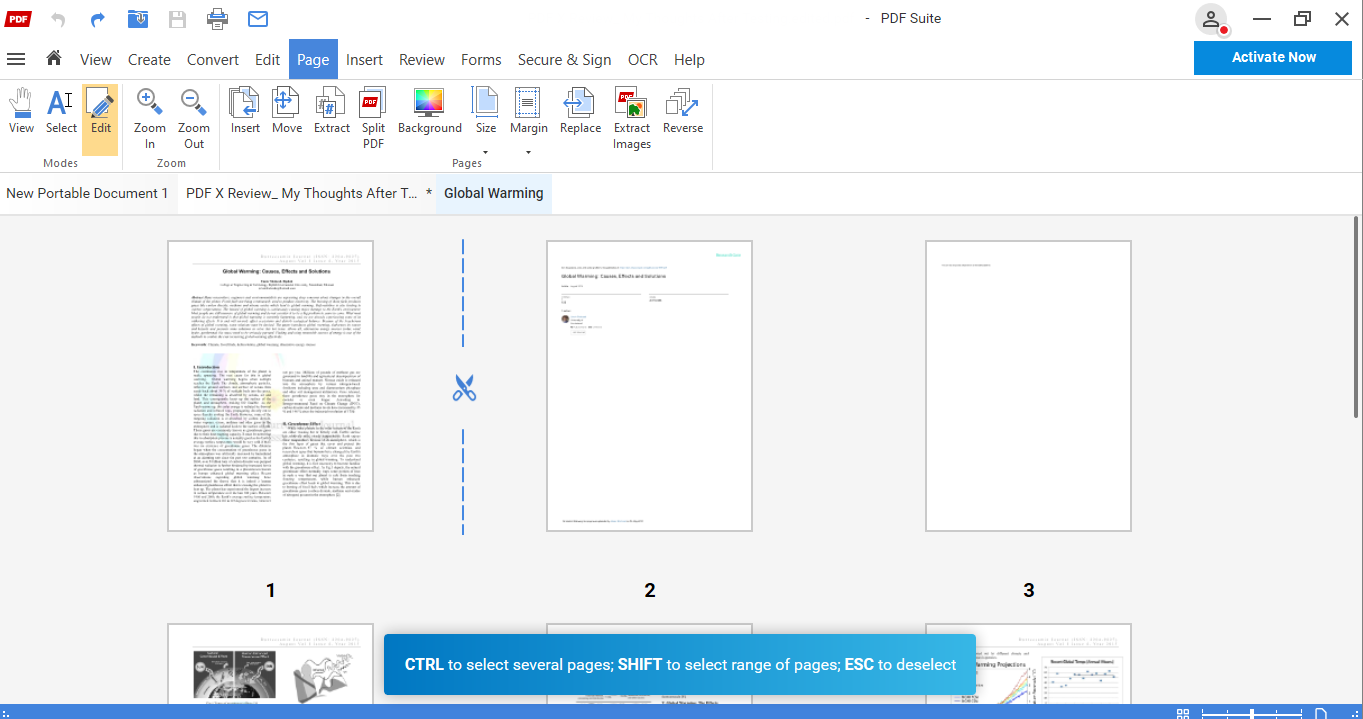Adjust the zoom slider in status bar
The height and width of the screenshot is (719, 1363).
(x=1251, y=712)
